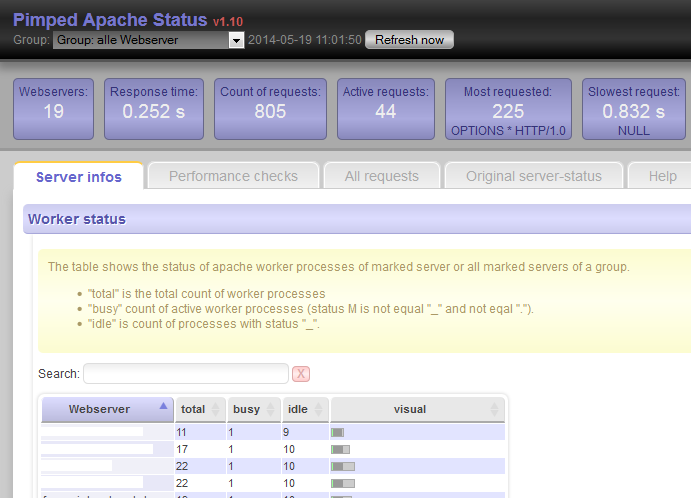This screenshot has height=498, width=691.
Task: Click the Refresh now button
Action: point(409,40)
